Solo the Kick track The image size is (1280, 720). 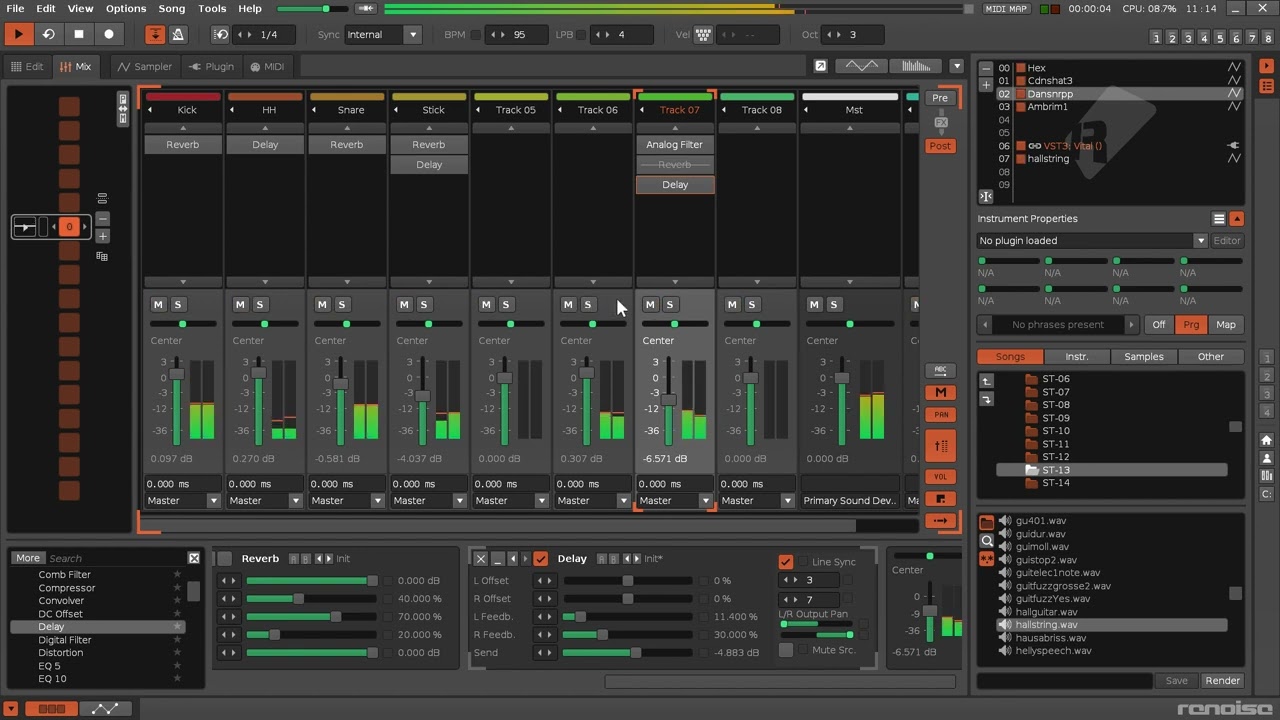[178, 304]
